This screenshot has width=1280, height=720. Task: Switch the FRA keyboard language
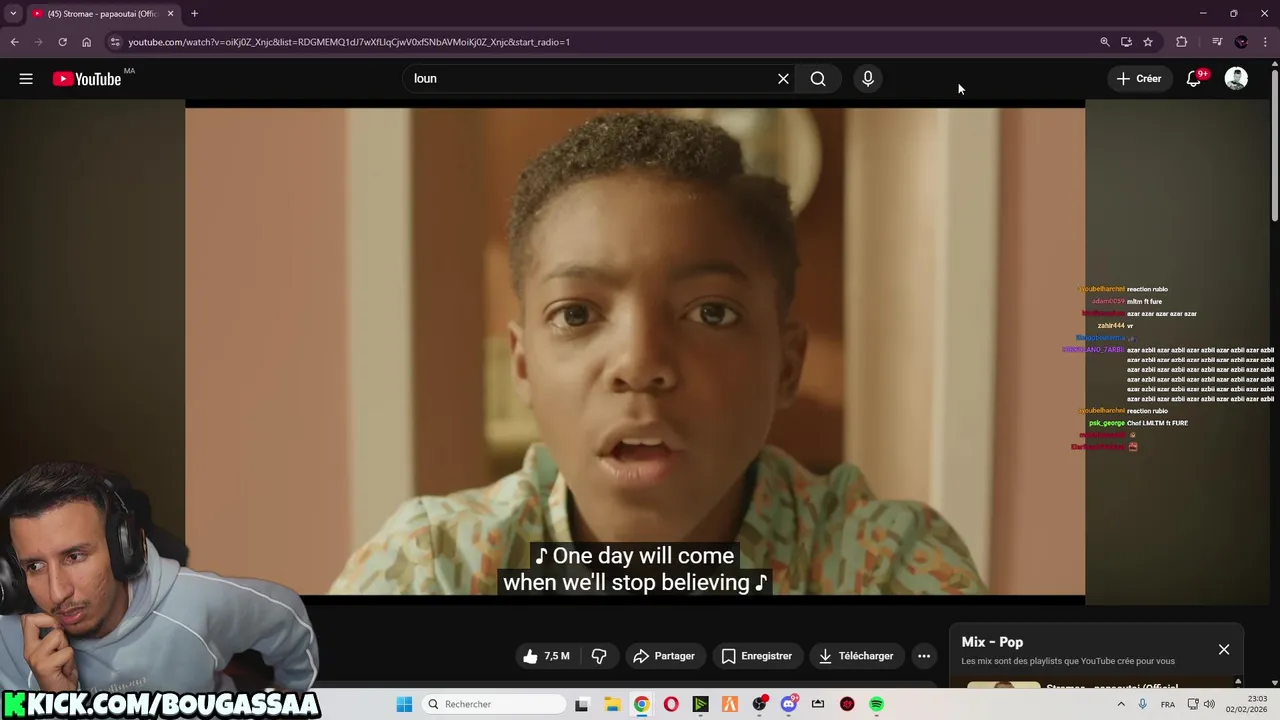pyautogui.click(x=1168, y=704)
